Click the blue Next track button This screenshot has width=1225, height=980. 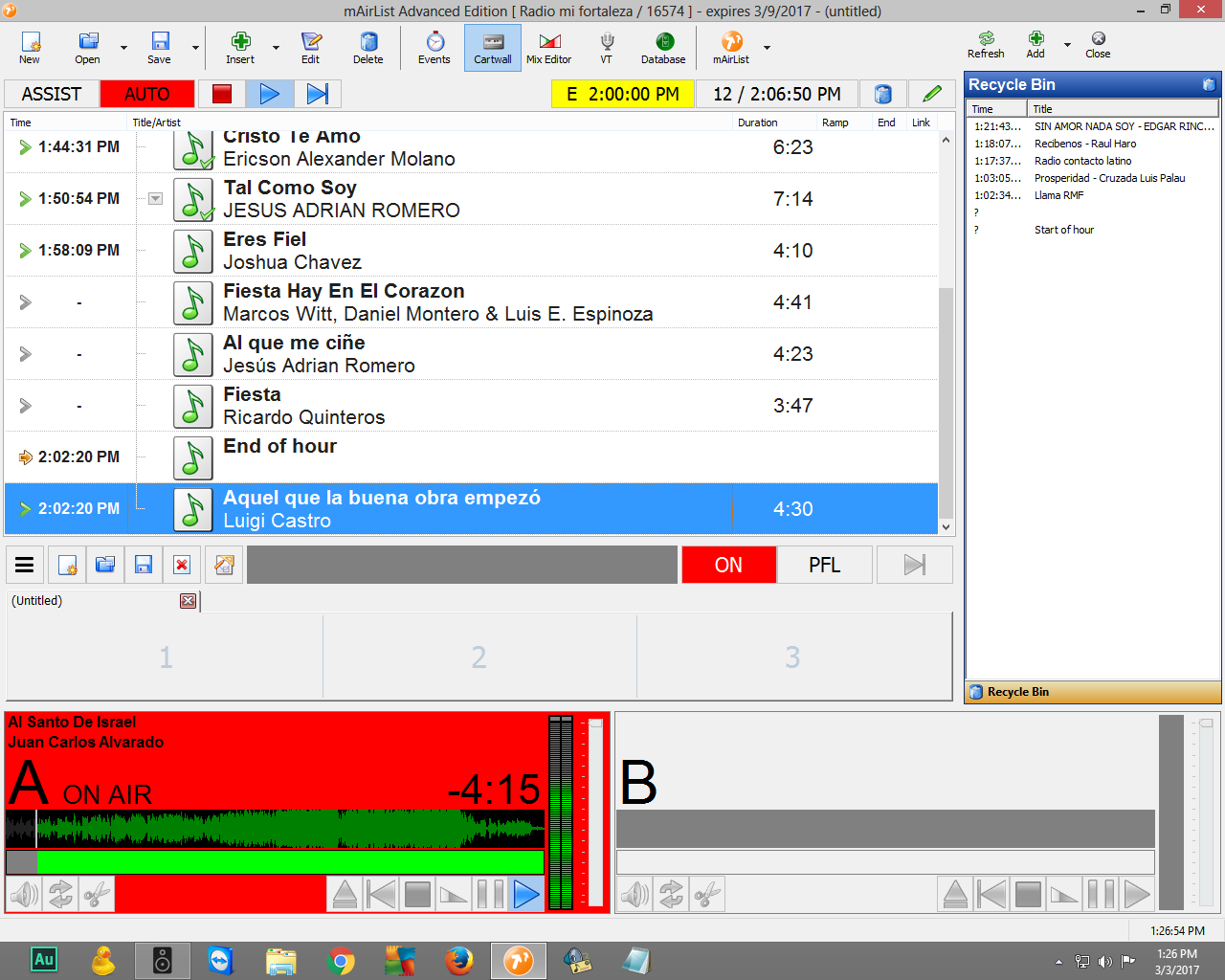click(x=318, y=94)
